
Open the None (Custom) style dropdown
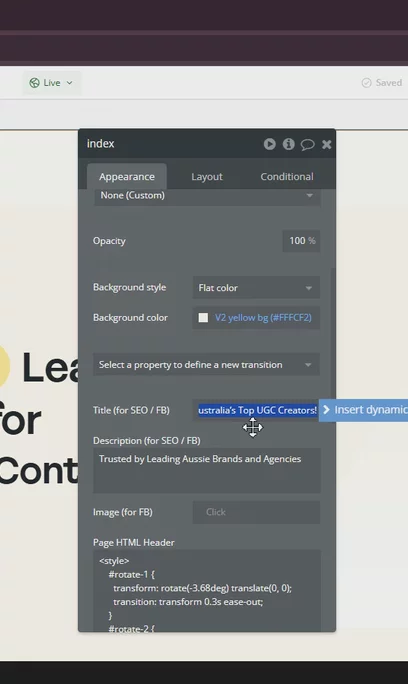pyautogui.click(x=206, y=196)
